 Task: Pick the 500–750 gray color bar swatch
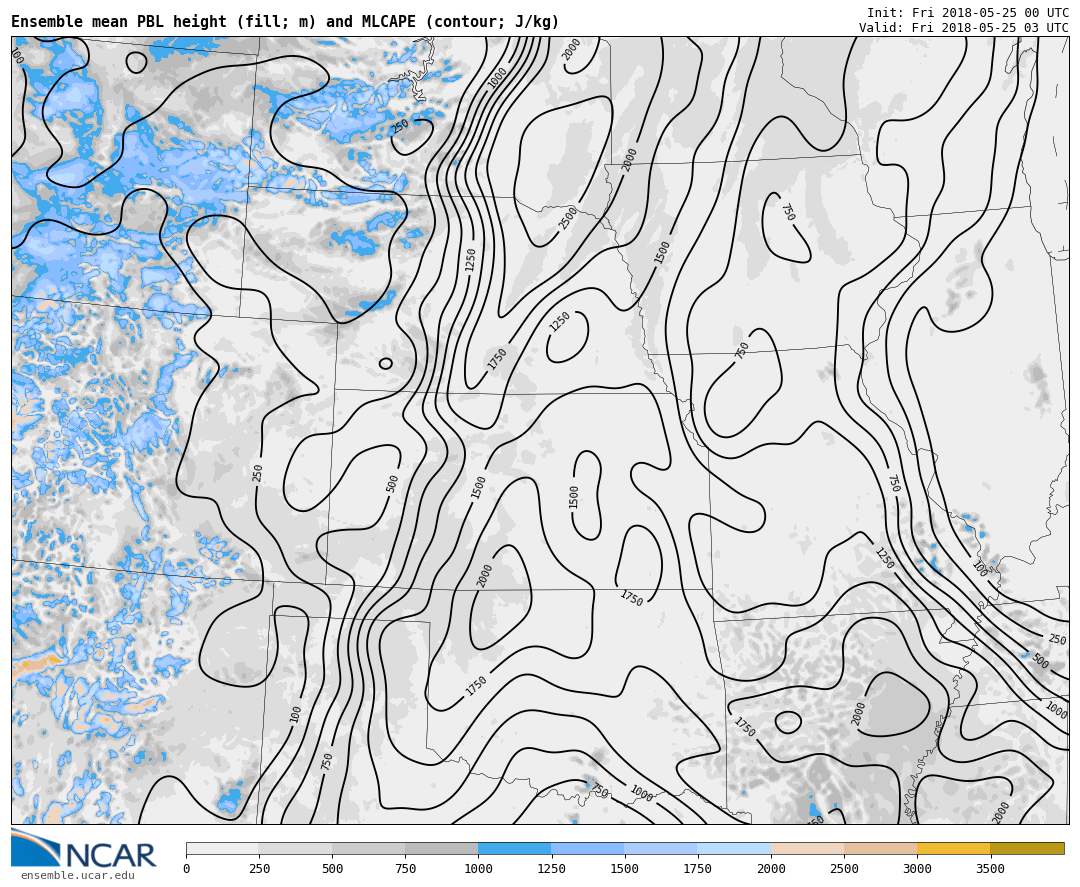[x=368, y=848]
